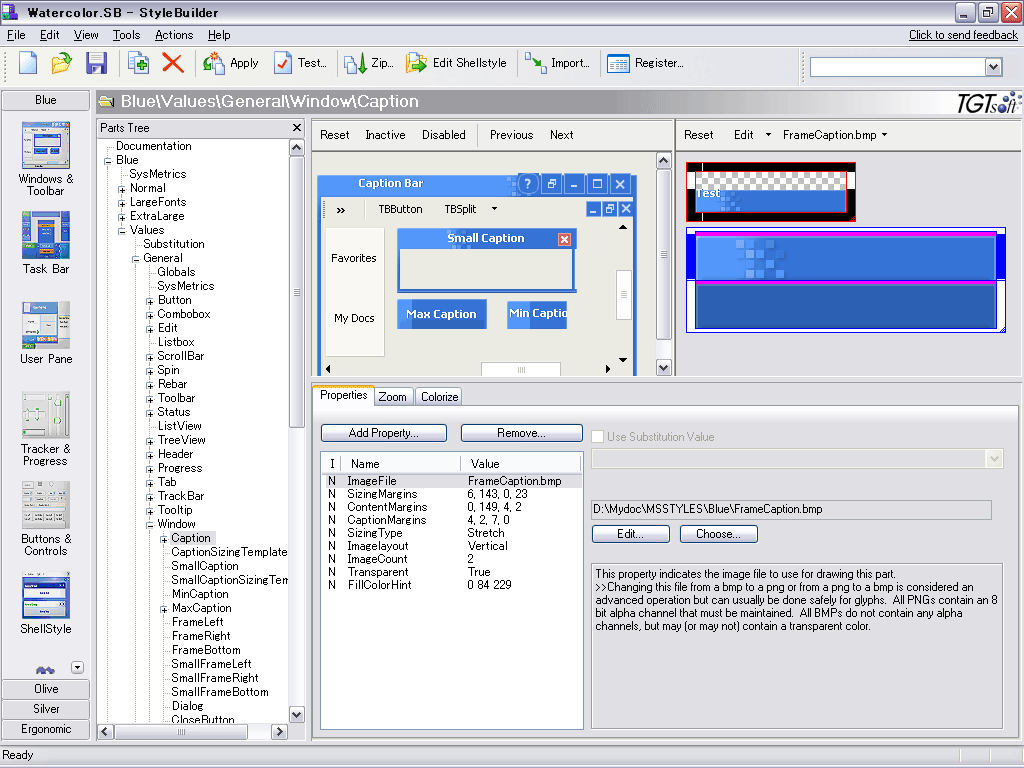Click the Parts Tree vertical scrollbar thumb
This screenshot has height=768, width=1024.
296,291
